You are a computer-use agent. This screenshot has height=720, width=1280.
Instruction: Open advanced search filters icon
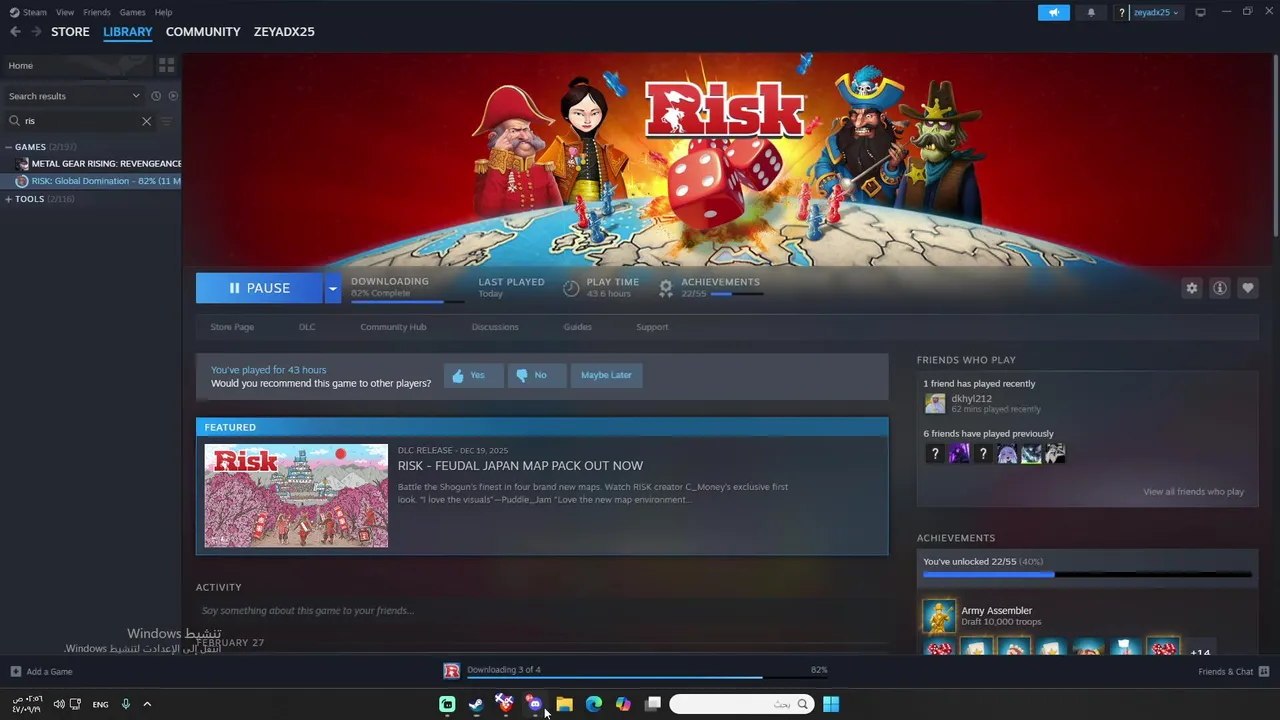click(166, 121)
